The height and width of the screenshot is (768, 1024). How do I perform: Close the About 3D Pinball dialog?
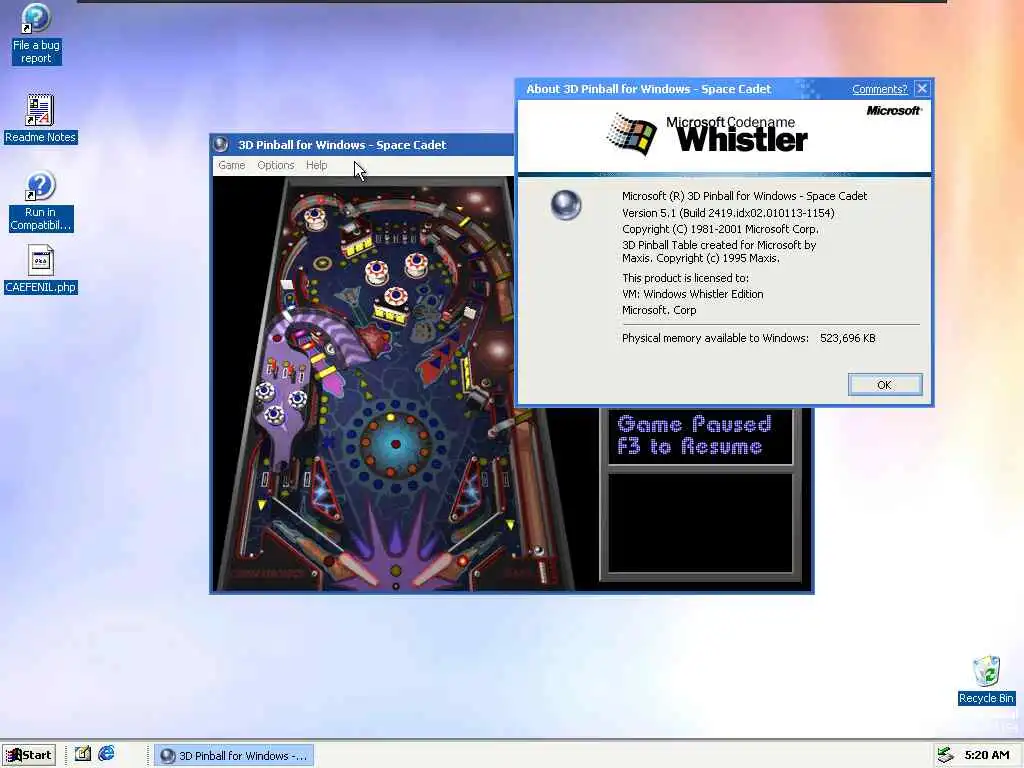(921, 89)
